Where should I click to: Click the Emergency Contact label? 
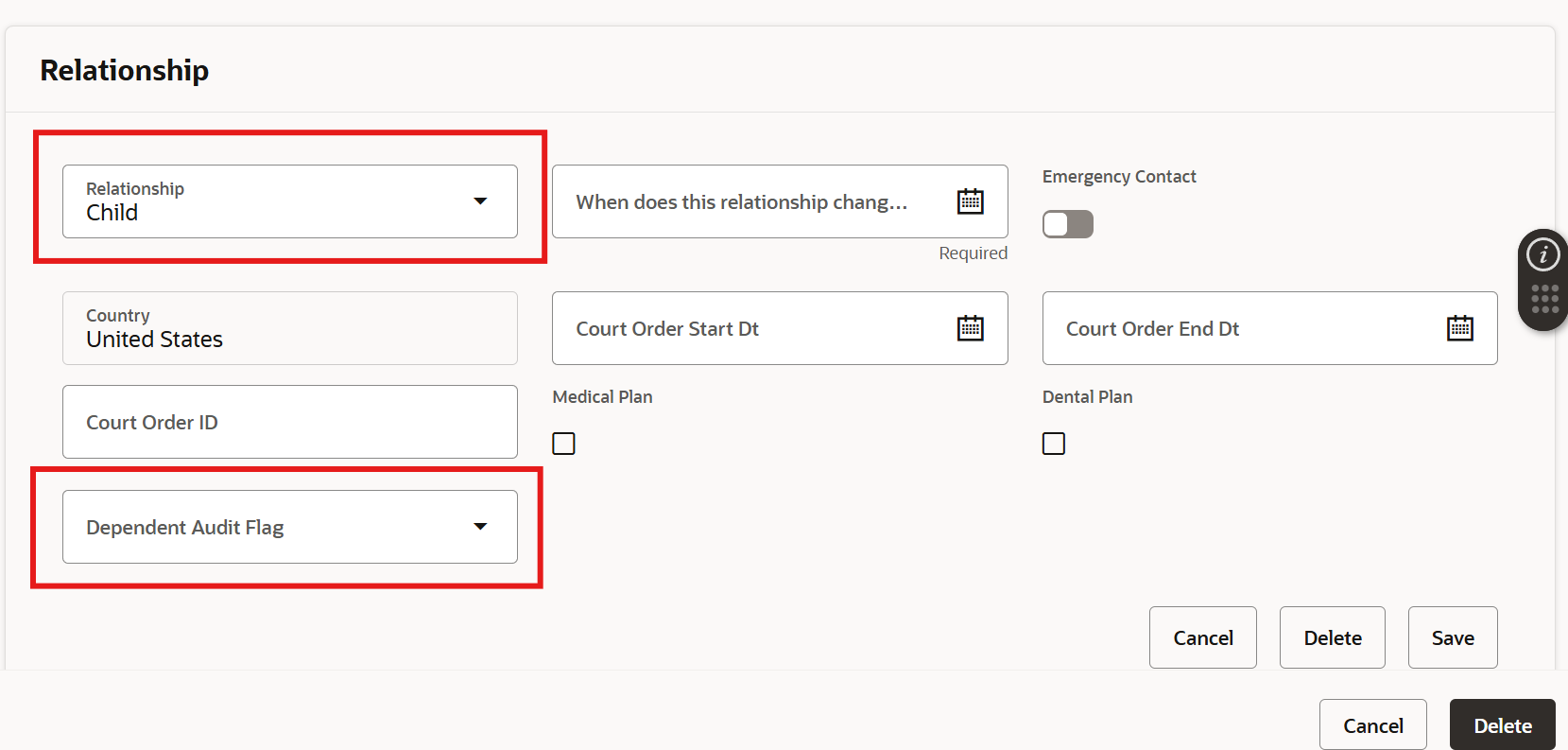pyautogui.click(x=1119, y=177)
